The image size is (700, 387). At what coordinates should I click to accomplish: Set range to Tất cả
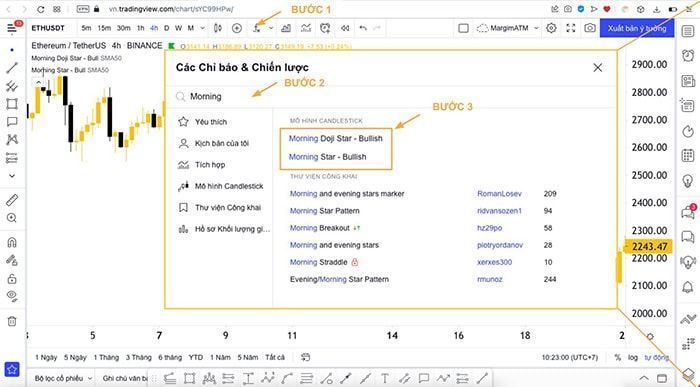275,358
